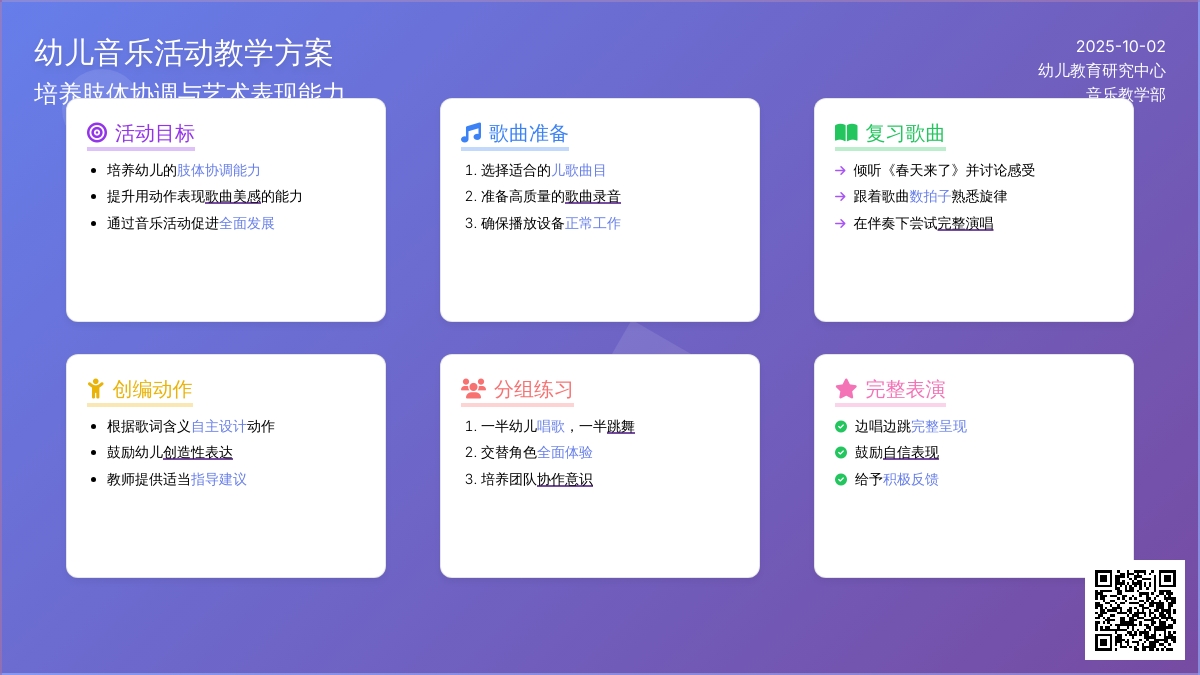Screen dimensions: 1200x675
Task: Click the star icon beside 完整表演
Action: 846,389
